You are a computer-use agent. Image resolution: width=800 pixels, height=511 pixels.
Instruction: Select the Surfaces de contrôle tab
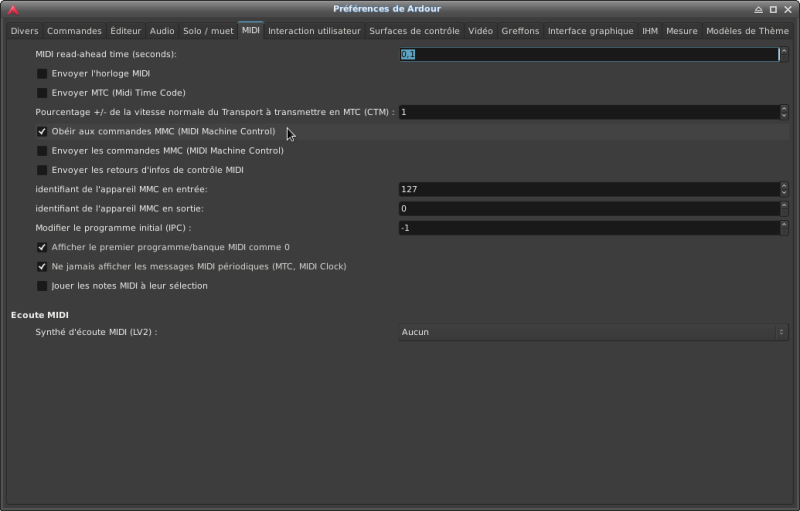[x=414, y=31]
